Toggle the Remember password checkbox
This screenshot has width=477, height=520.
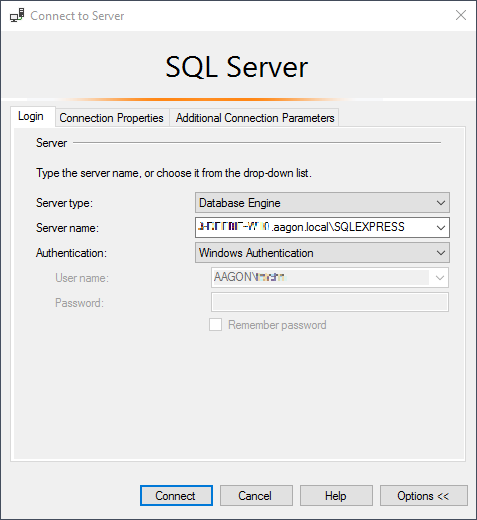215,325
